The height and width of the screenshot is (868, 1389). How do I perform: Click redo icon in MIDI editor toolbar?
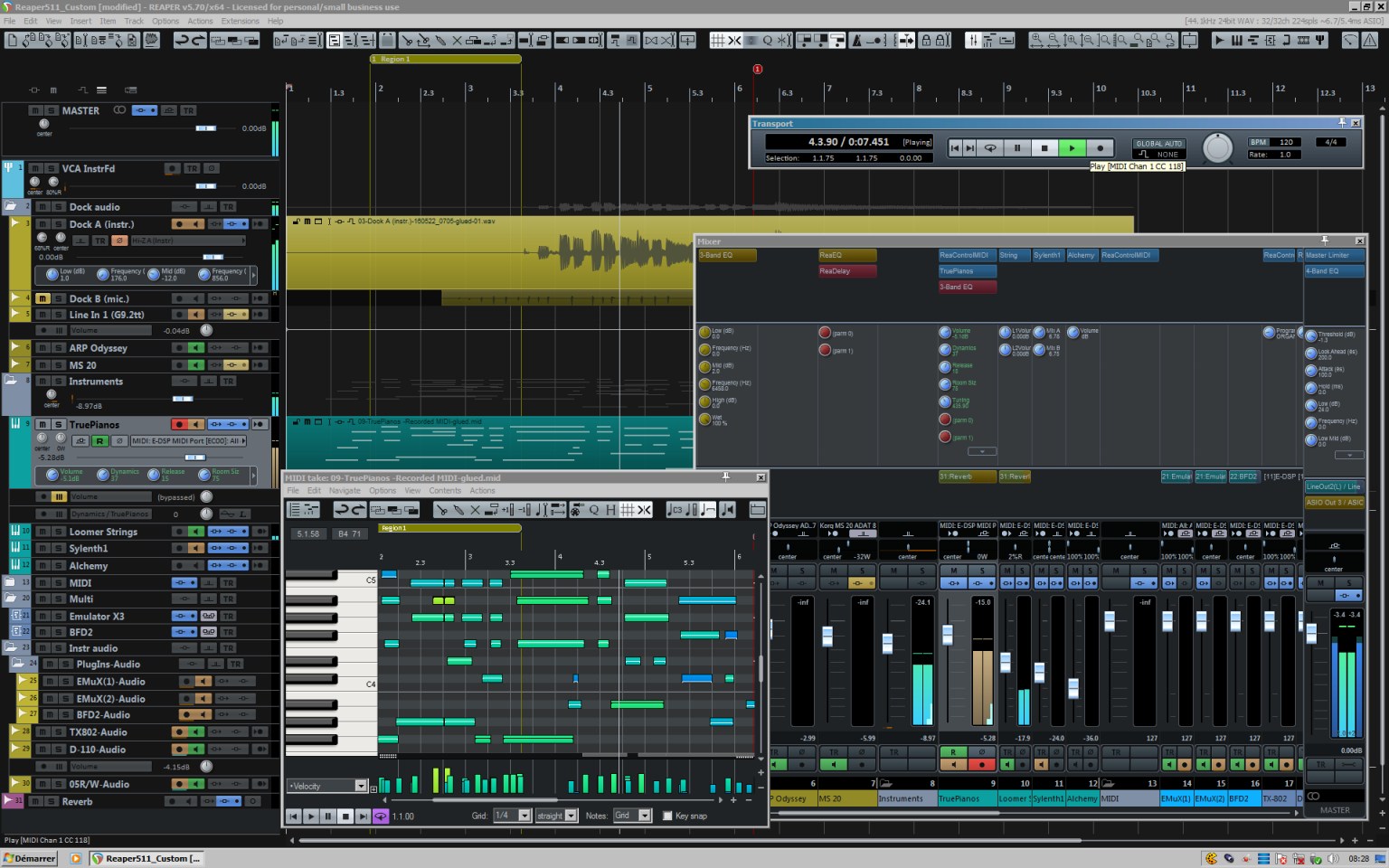(x=356, y=510)
